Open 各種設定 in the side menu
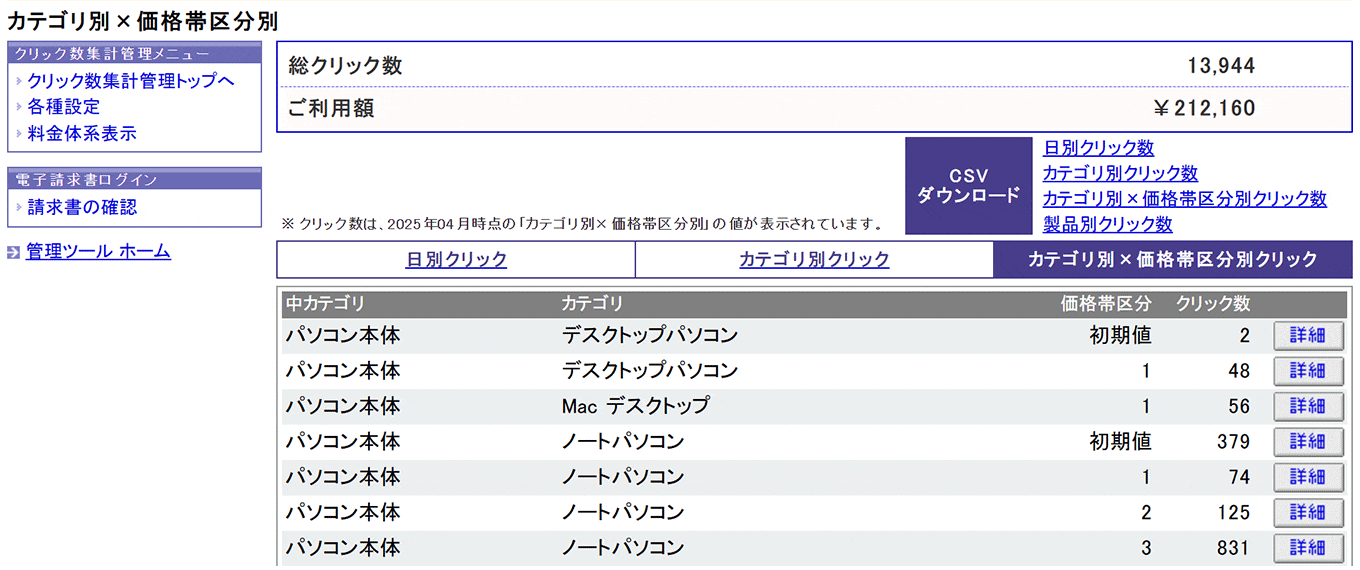The image size is (1360, 570). coord(64,107)
